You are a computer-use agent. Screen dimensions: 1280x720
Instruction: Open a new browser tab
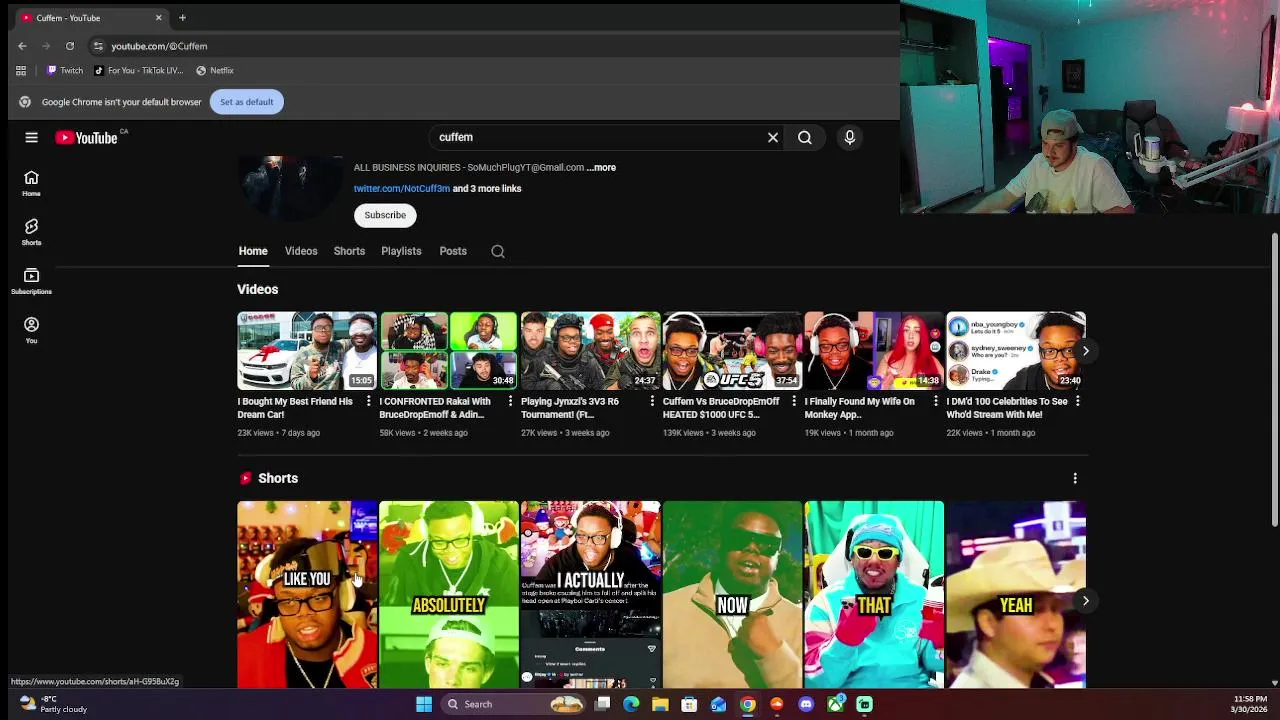pos(182,18)
